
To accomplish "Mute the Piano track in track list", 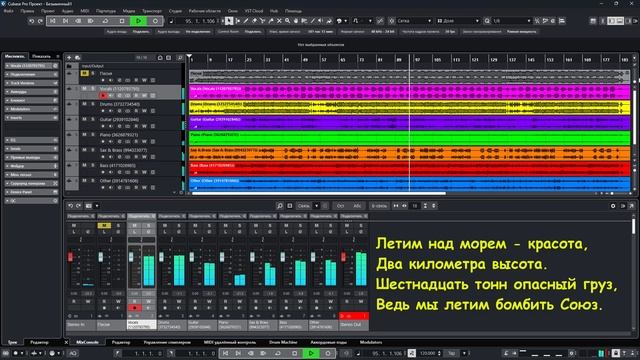I will (84, 135).
